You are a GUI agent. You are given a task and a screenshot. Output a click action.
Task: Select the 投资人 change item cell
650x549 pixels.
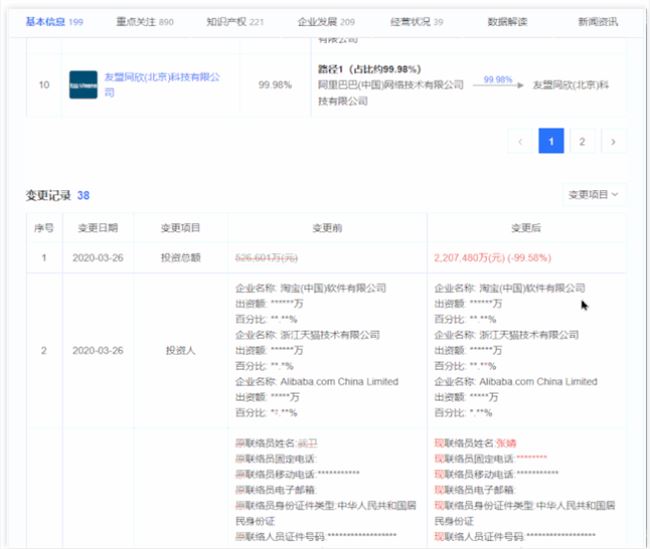coord(180,350)
